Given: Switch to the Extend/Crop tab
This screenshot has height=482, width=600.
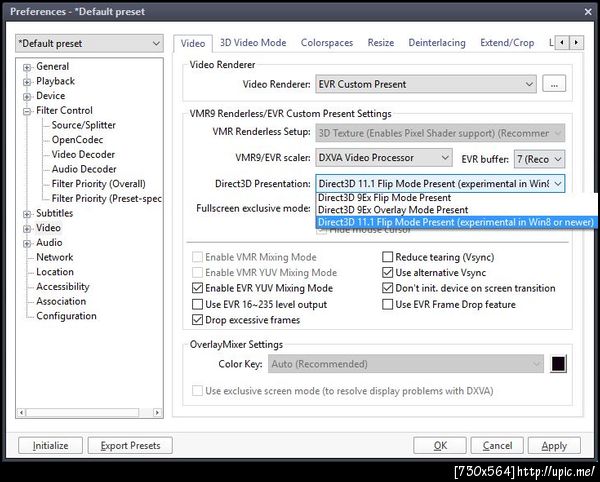Looking at the screenshot, I should point(507,43).
